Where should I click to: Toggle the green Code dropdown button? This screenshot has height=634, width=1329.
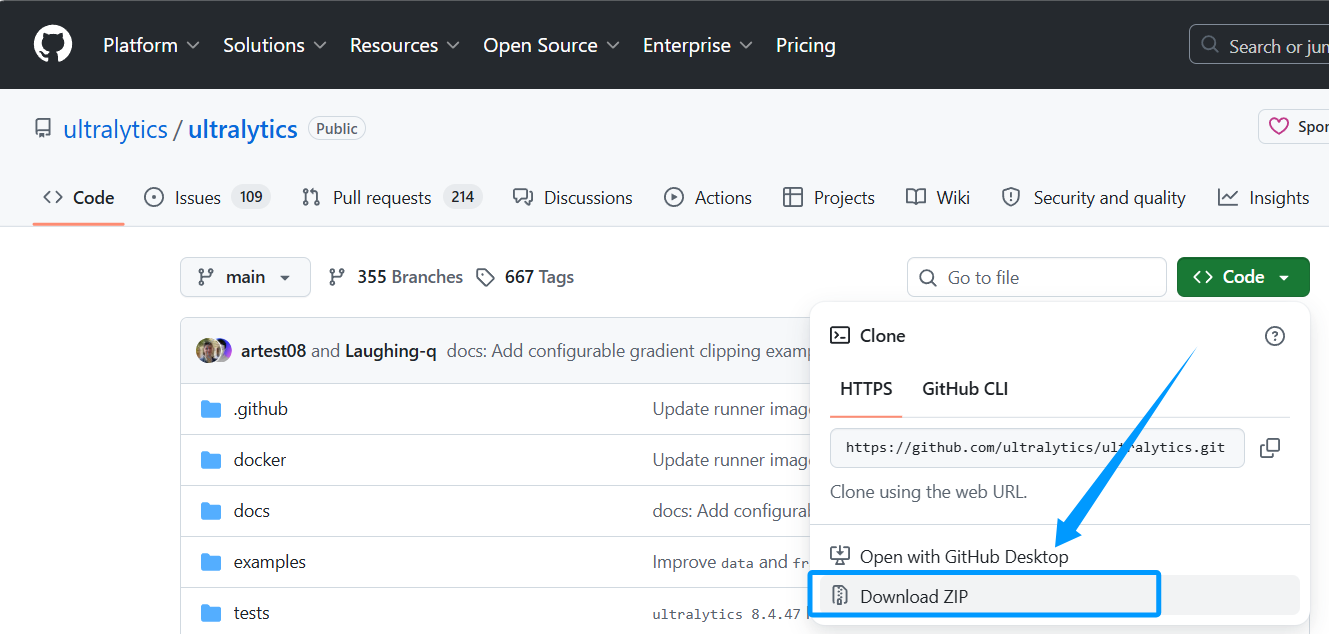pyautogui.click(x=1243, y=277)
